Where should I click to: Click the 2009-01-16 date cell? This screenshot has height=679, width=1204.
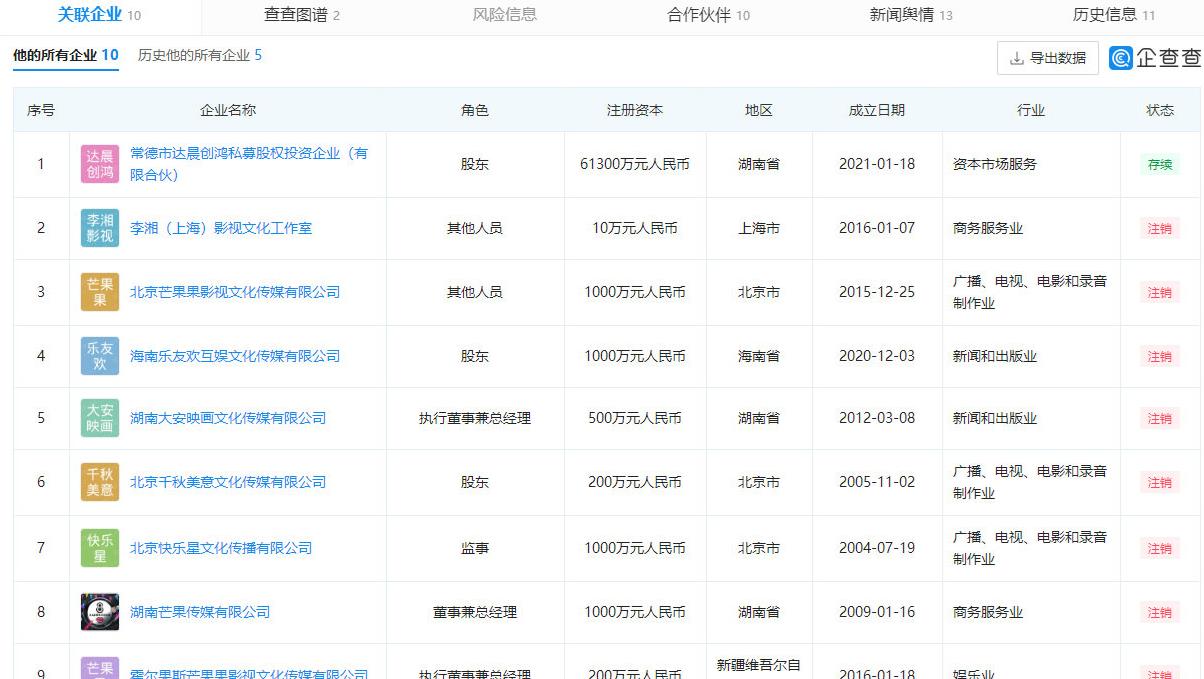[877, 612]
